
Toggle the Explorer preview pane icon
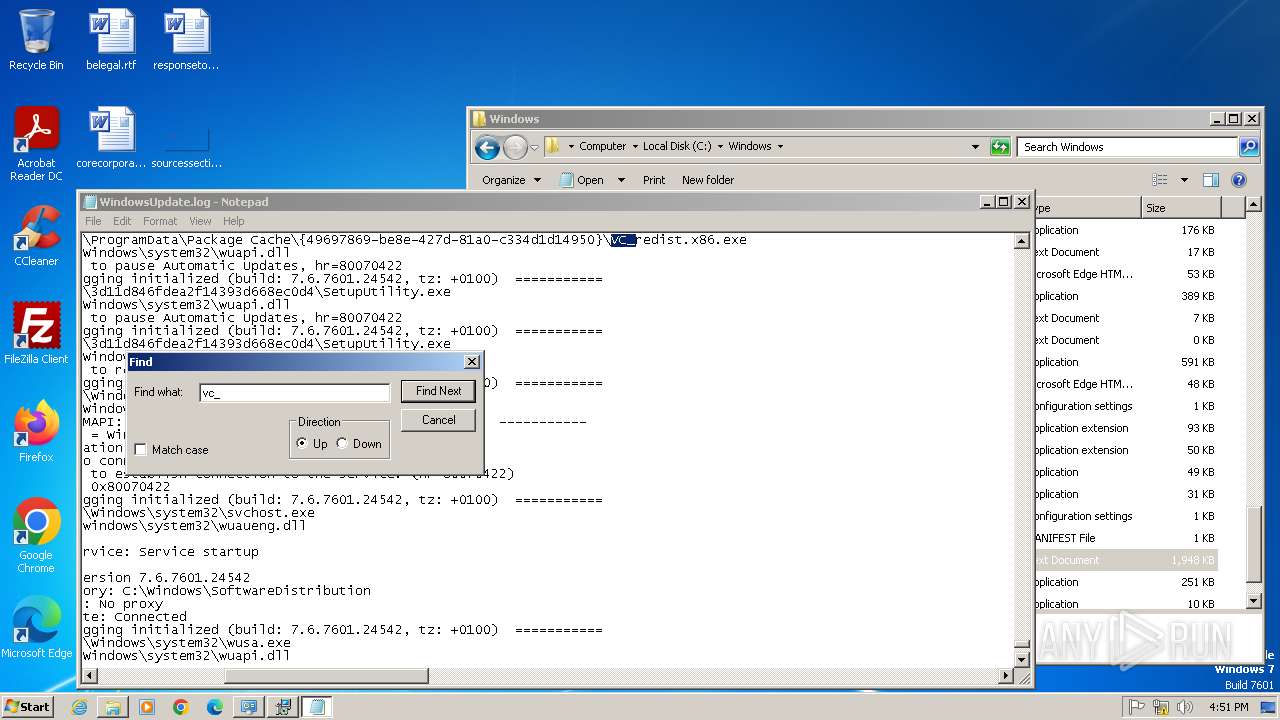pyautogui.click(x=1211, y=180)
